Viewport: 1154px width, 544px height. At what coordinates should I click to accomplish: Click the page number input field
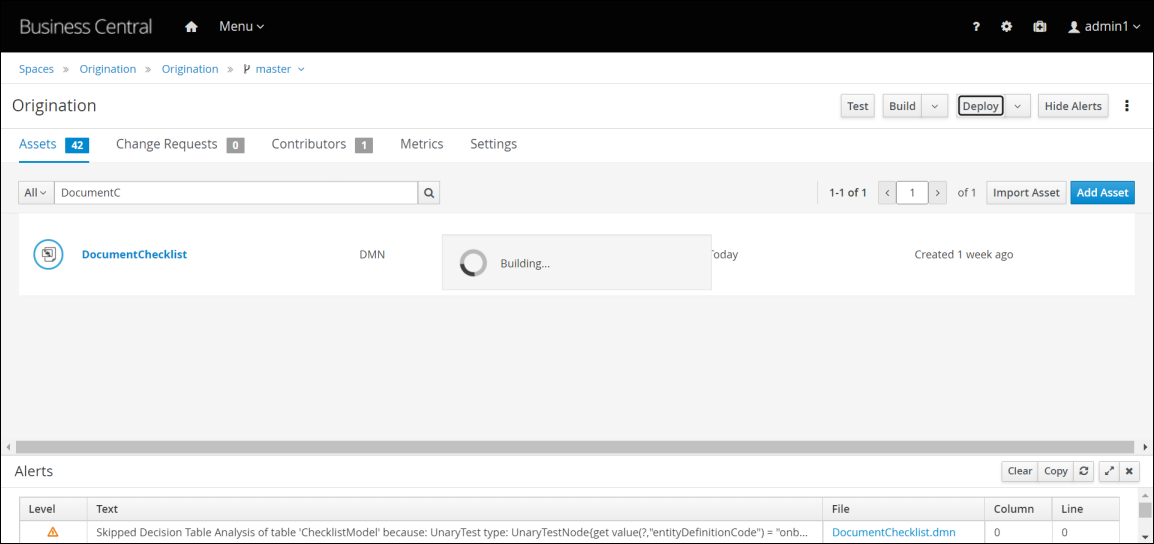pyautogui.click(x=912, y=193)
